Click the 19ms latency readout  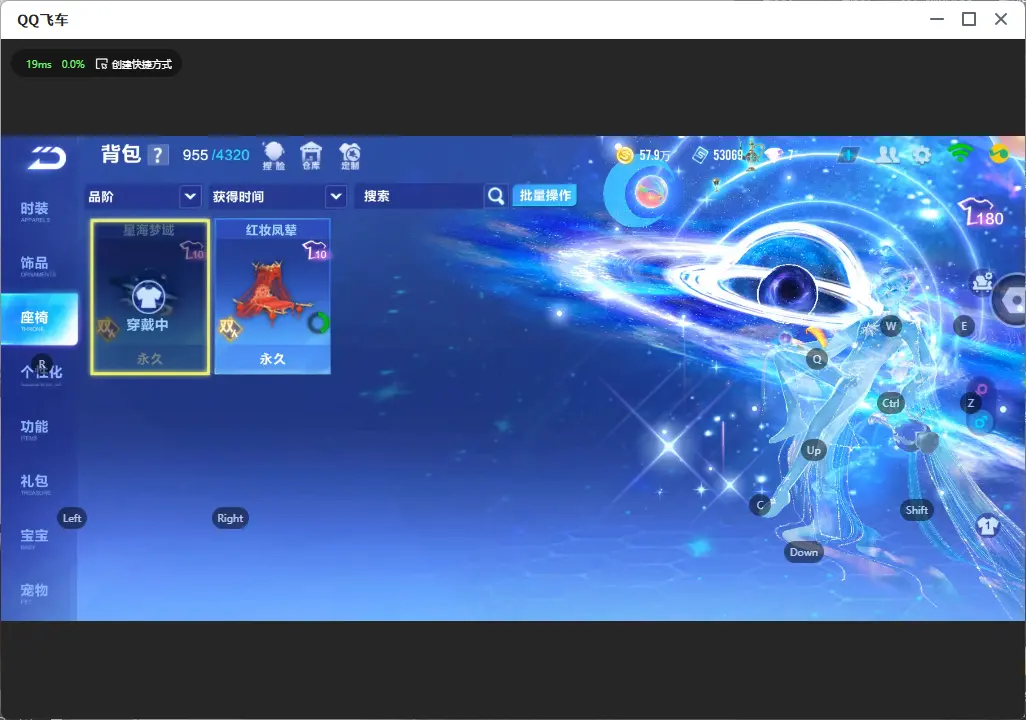tap(39, 64)
